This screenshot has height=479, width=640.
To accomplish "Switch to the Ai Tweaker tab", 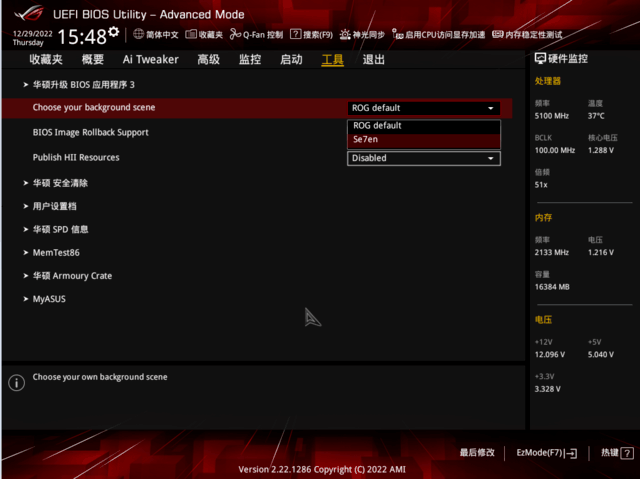I will [151, 60].
